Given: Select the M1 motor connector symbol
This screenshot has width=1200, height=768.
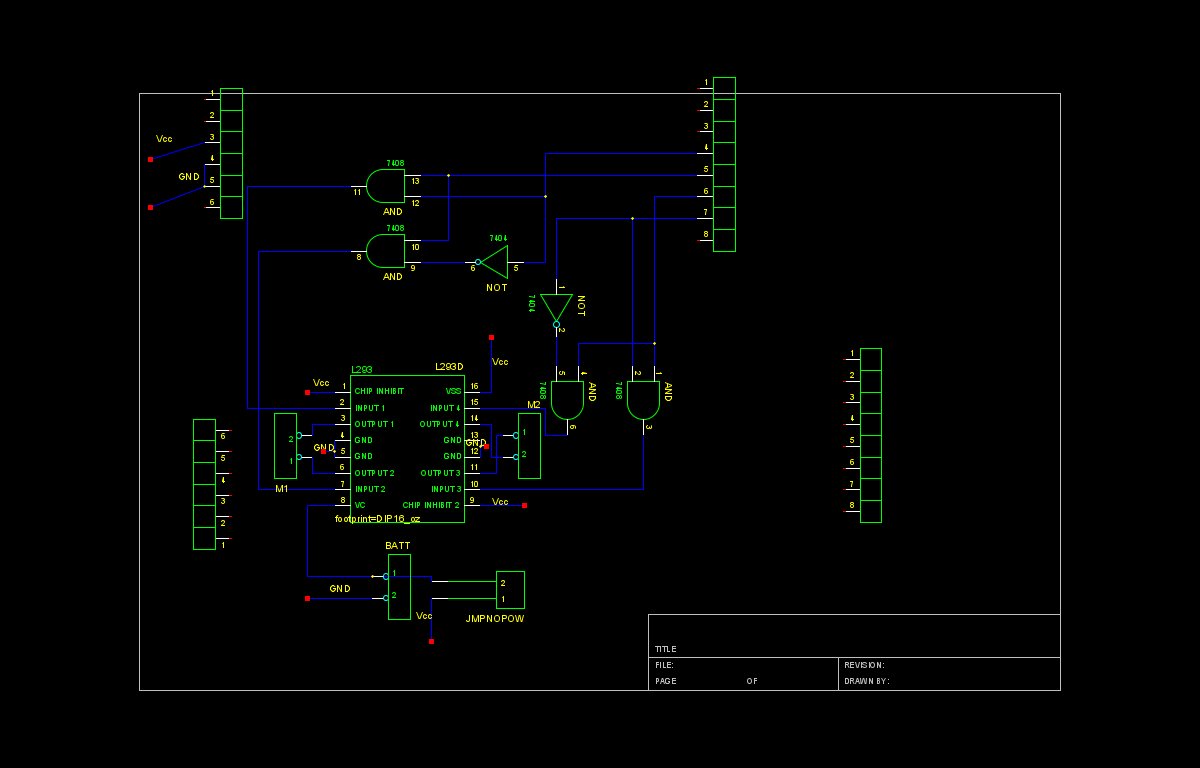Looking at the screenshot, I should click(285, 446).
